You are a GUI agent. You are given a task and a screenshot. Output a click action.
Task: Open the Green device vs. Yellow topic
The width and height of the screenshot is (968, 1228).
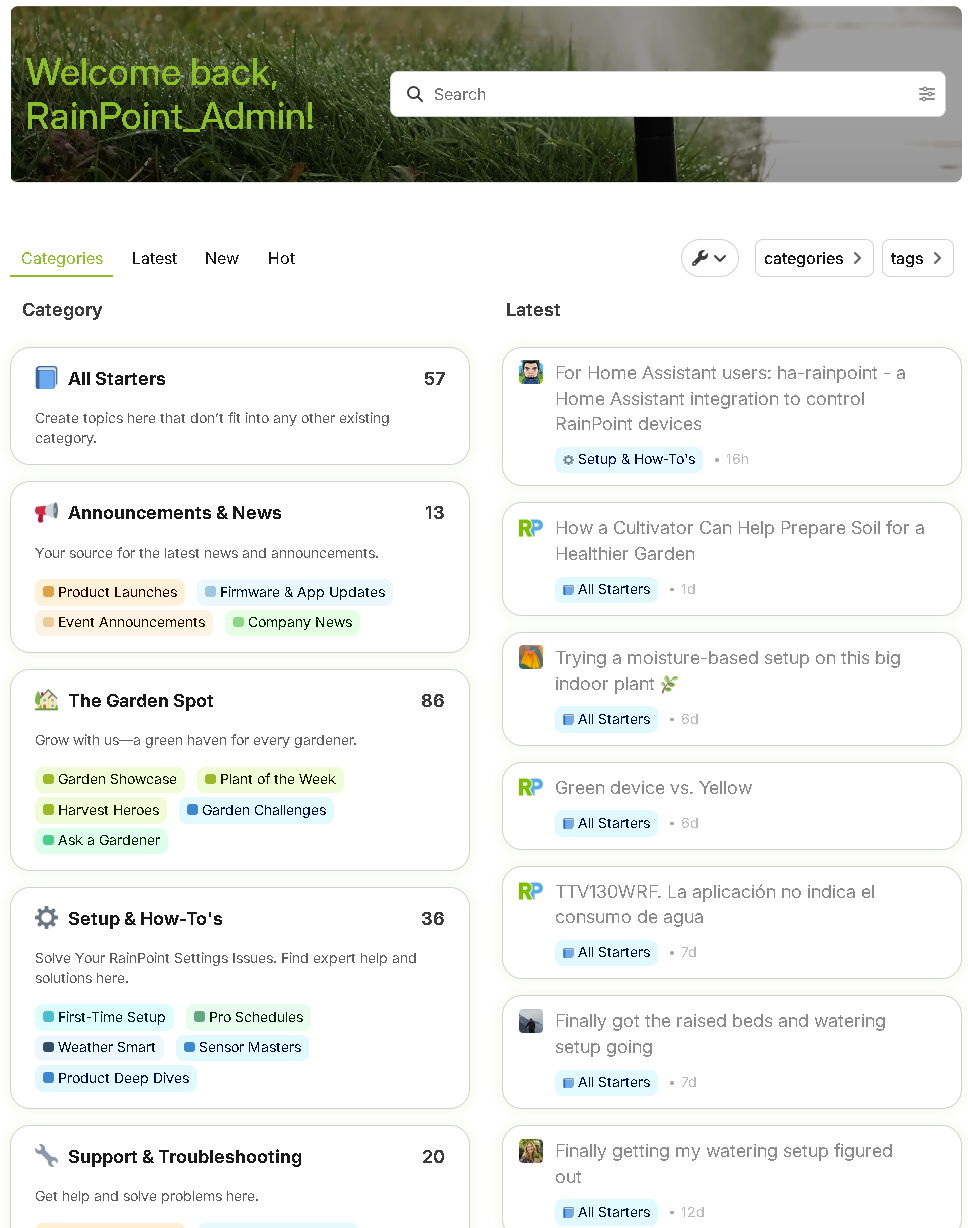pos(653,787)
